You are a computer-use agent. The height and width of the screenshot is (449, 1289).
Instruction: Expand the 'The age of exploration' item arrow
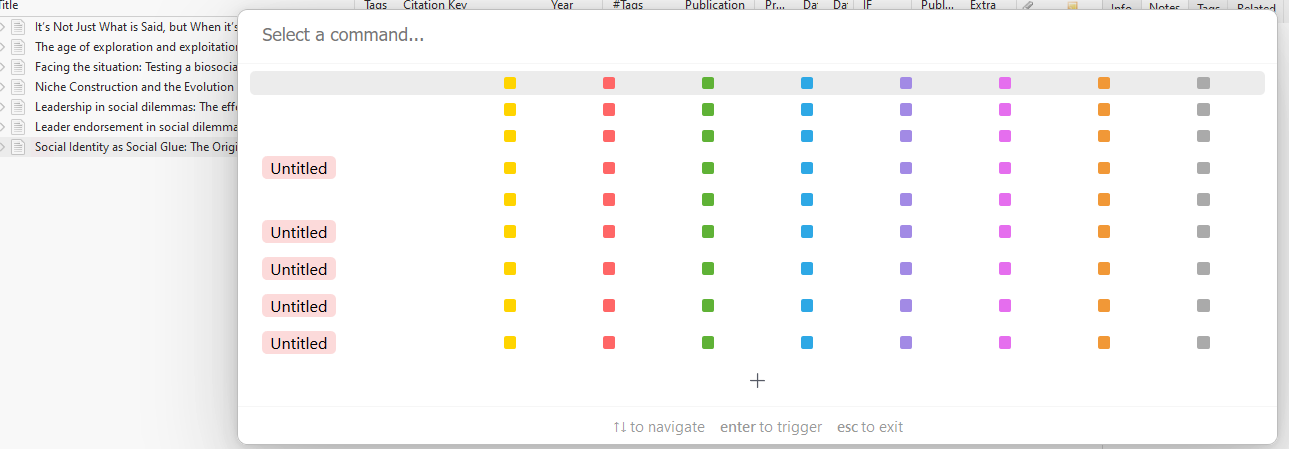3,47
